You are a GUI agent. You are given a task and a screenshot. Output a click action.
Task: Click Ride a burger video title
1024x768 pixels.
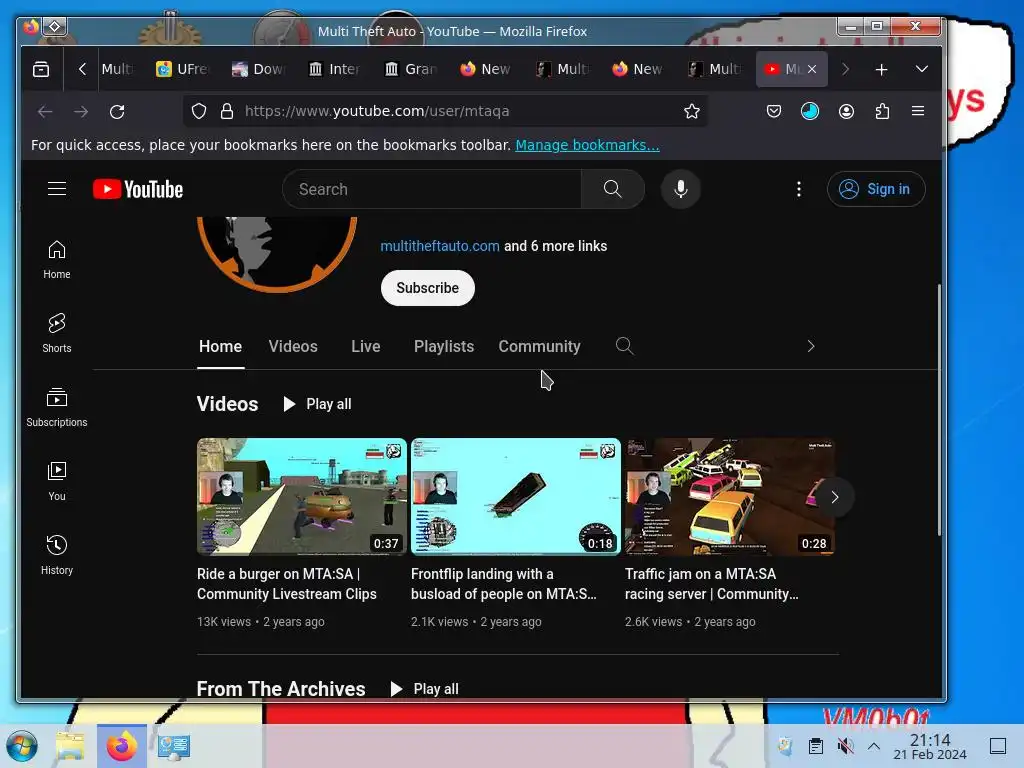pos(287,584)
